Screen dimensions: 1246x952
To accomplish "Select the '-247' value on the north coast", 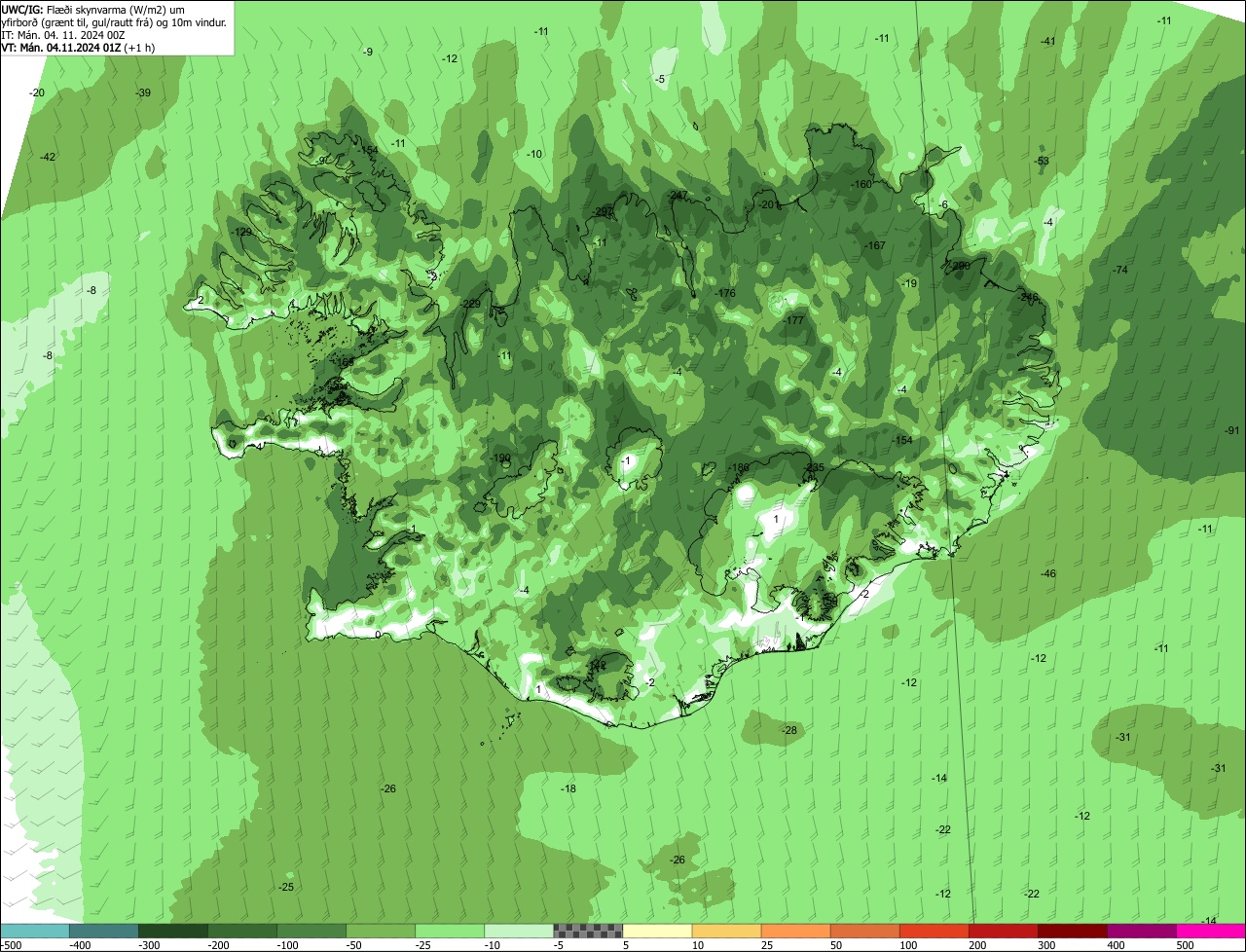I will (678, 196).
